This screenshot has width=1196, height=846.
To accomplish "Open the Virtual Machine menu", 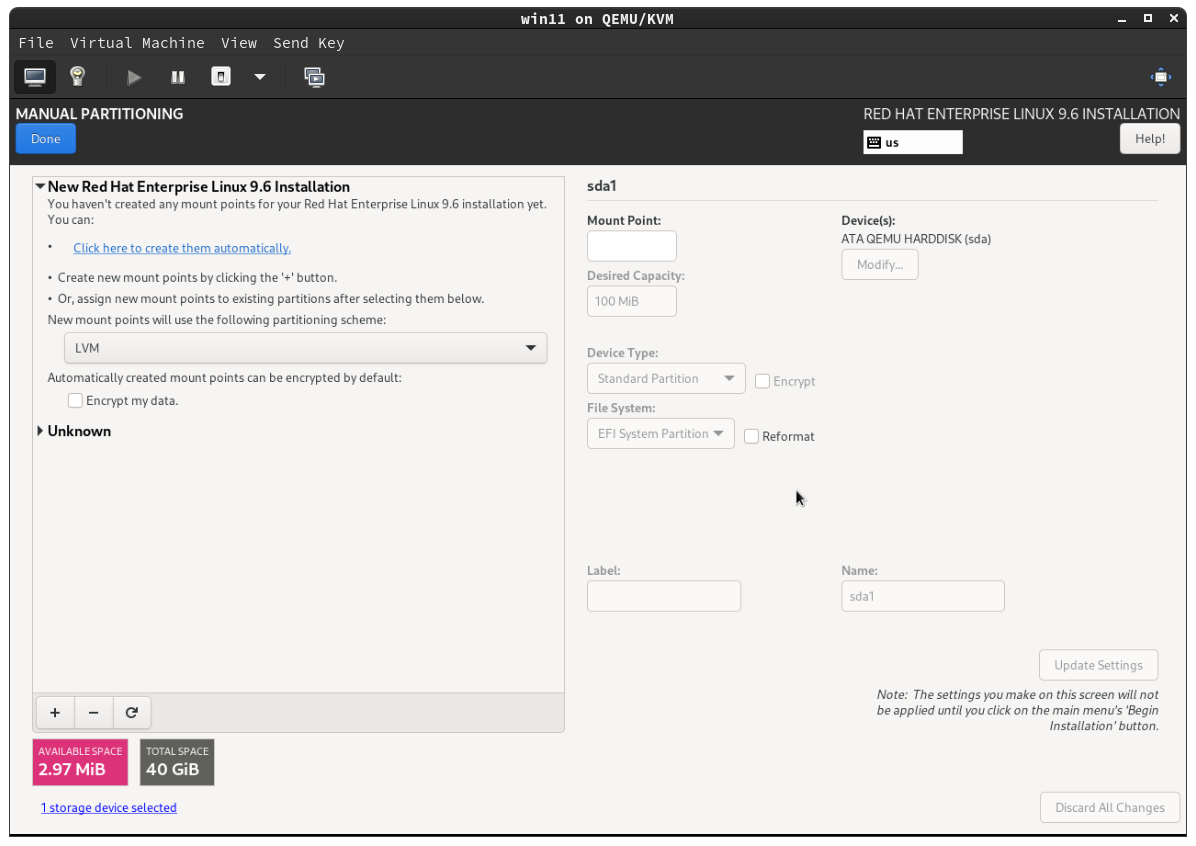I will tap(137, 43).
